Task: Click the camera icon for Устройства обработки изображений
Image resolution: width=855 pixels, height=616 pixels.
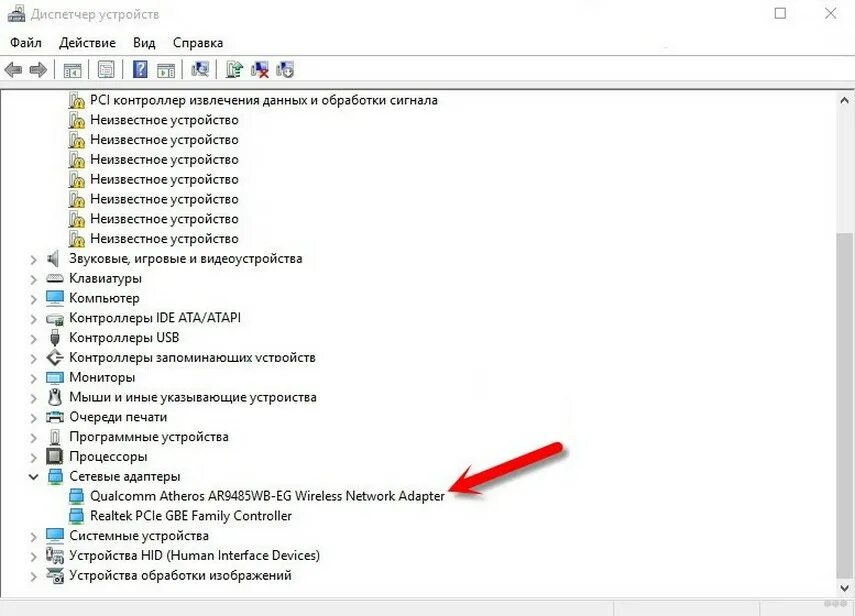Action: click(55, 575)
